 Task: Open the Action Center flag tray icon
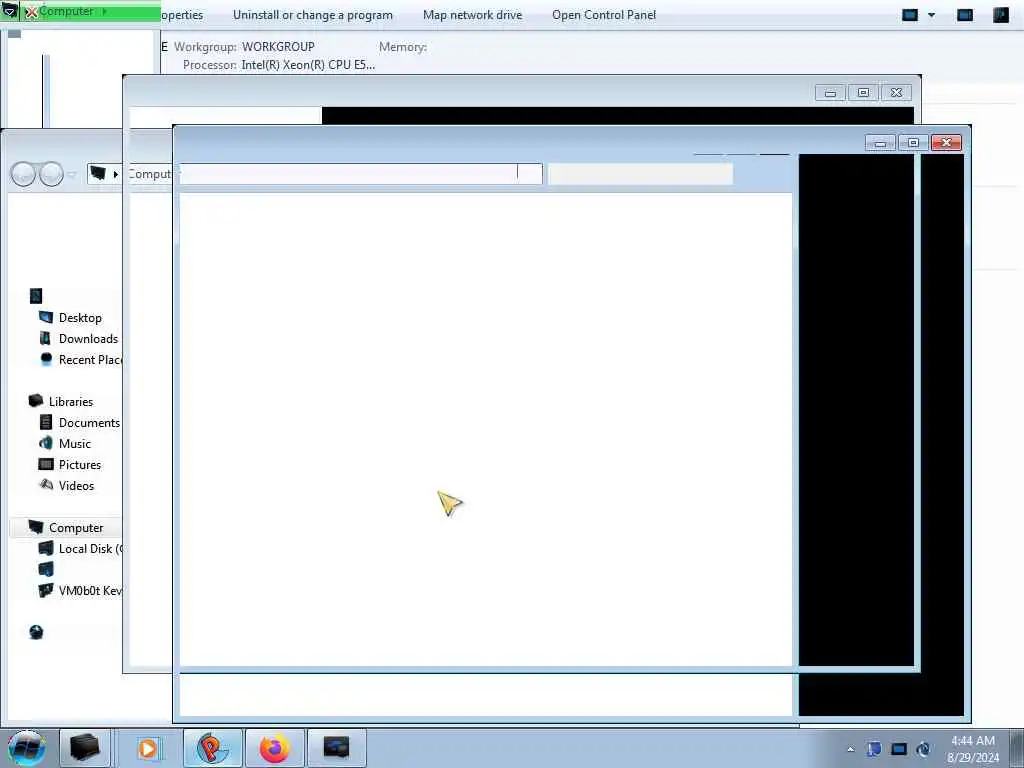pos(874,749)
